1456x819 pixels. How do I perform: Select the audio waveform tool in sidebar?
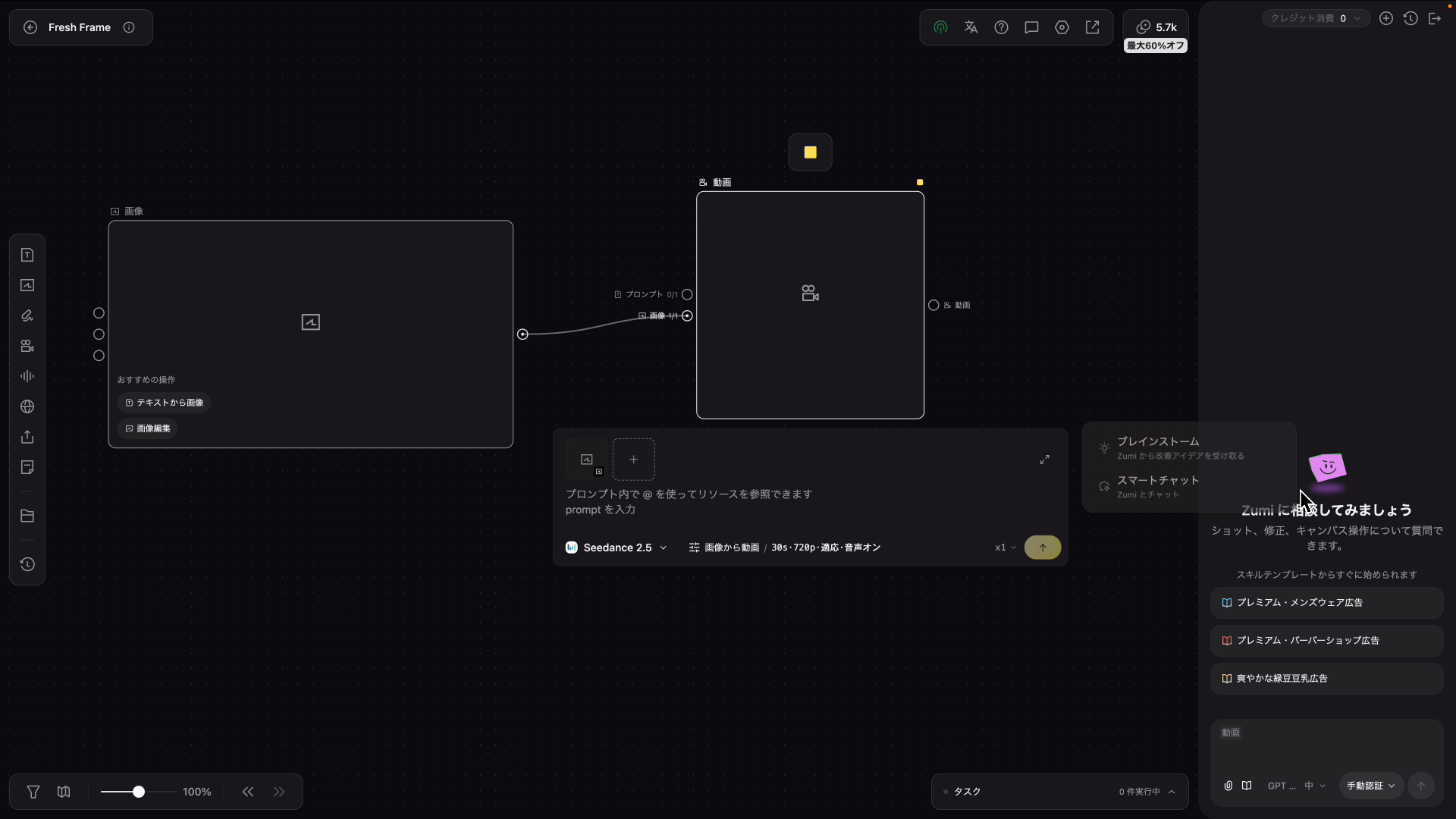pos(27,376)
